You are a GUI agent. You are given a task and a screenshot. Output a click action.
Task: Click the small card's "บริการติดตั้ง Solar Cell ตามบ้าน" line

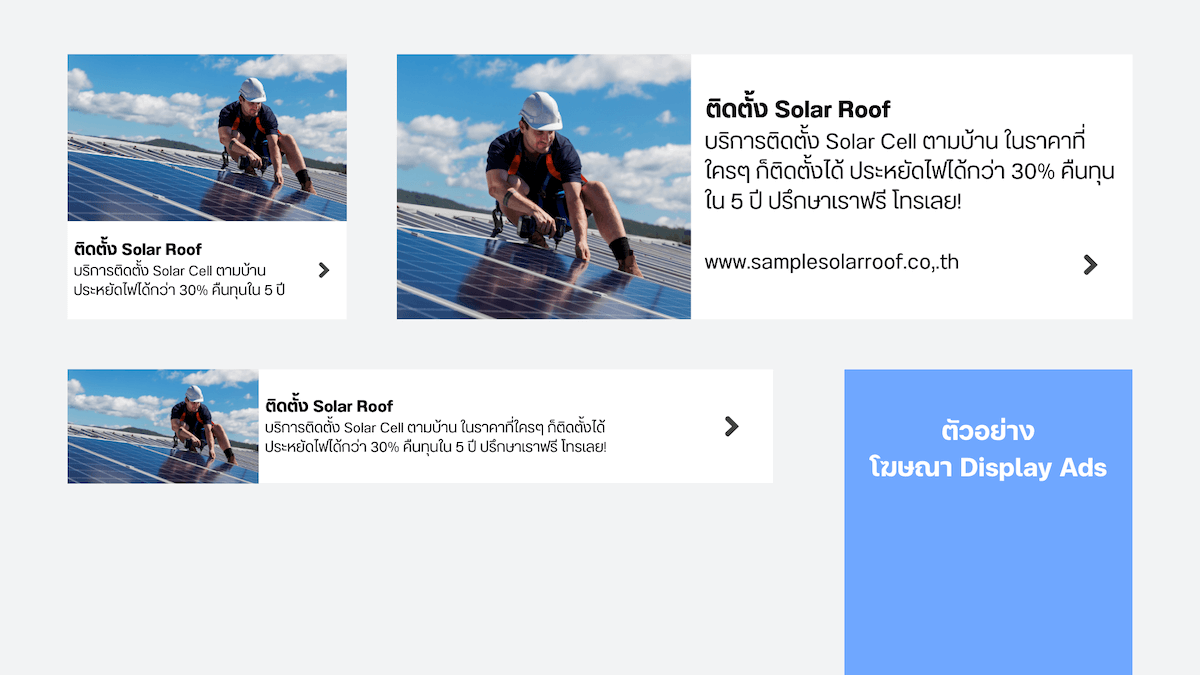(x=169, y=270)
